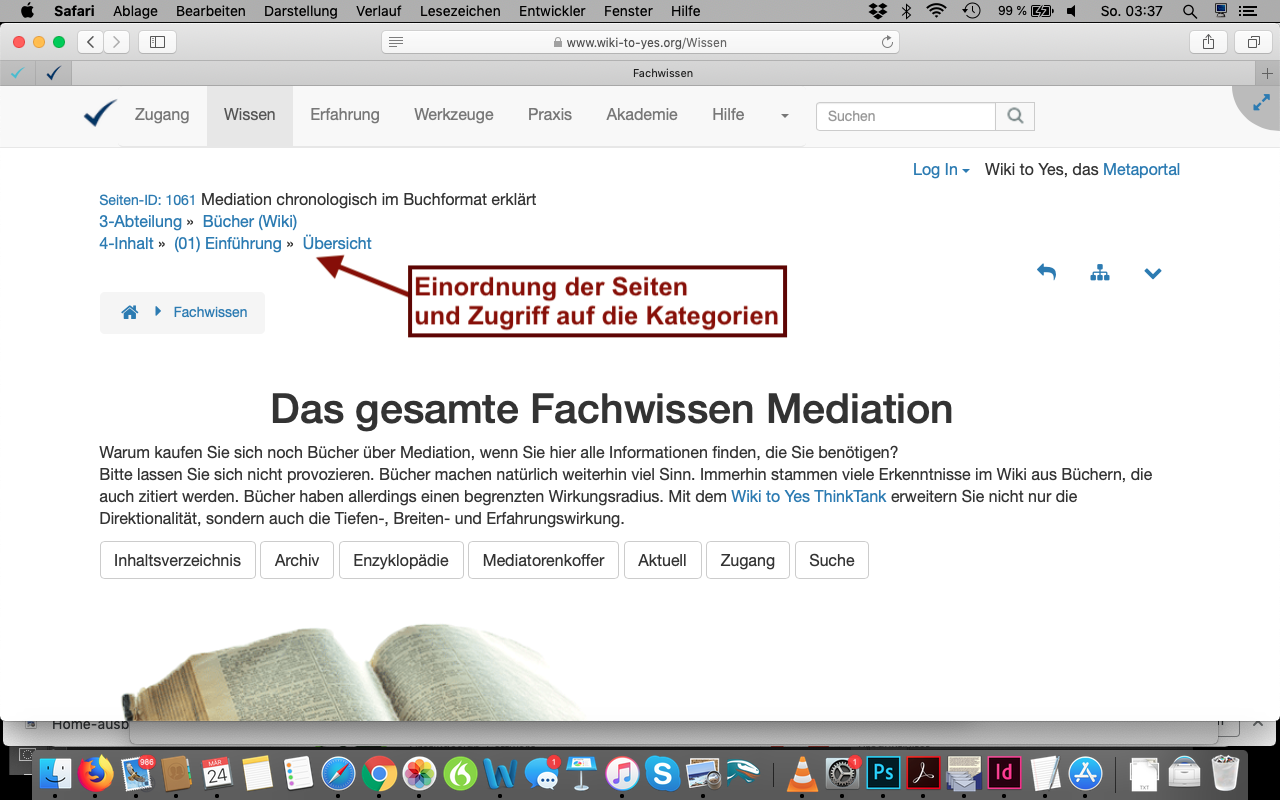Open the sitemap structure icon

coord(1100,272)
